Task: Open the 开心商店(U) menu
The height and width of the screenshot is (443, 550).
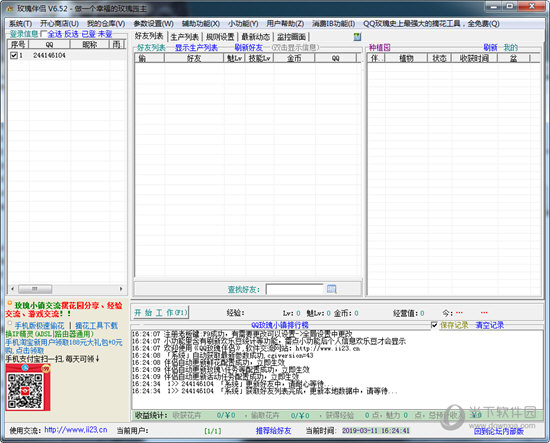Action: 59,24
